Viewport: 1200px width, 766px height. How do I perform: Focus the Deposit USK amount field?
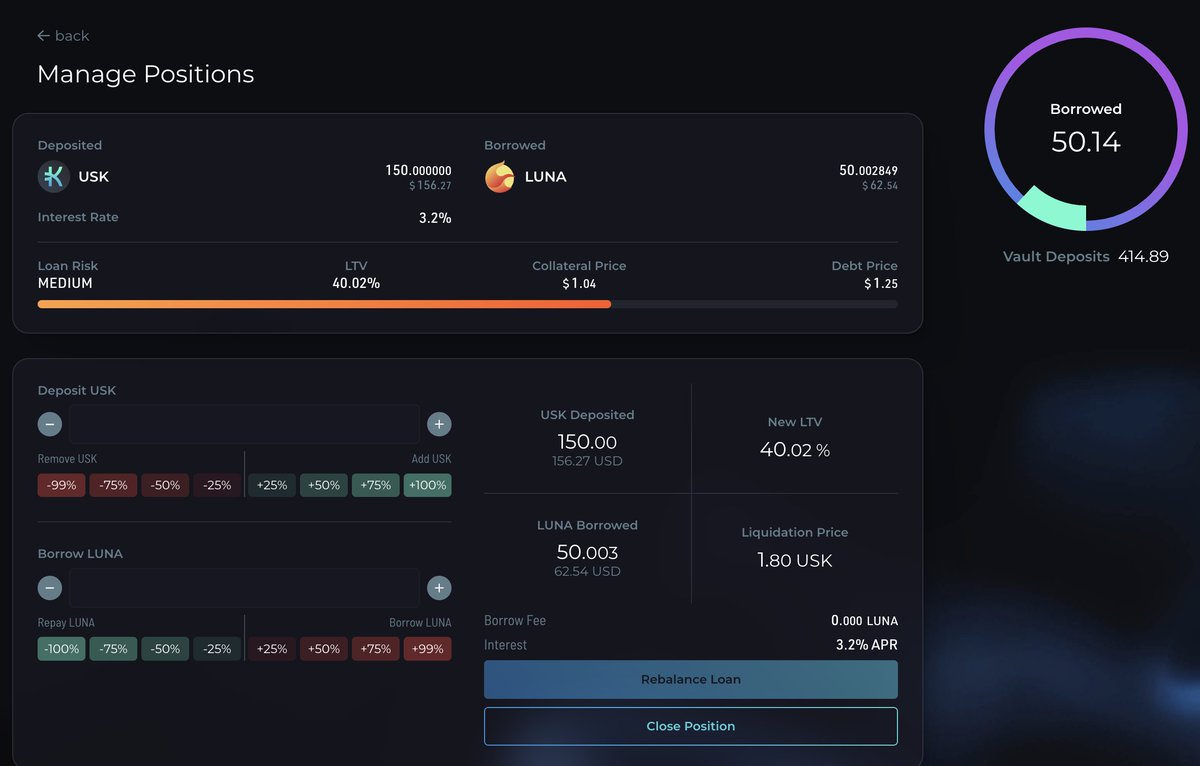coord(244,424)
